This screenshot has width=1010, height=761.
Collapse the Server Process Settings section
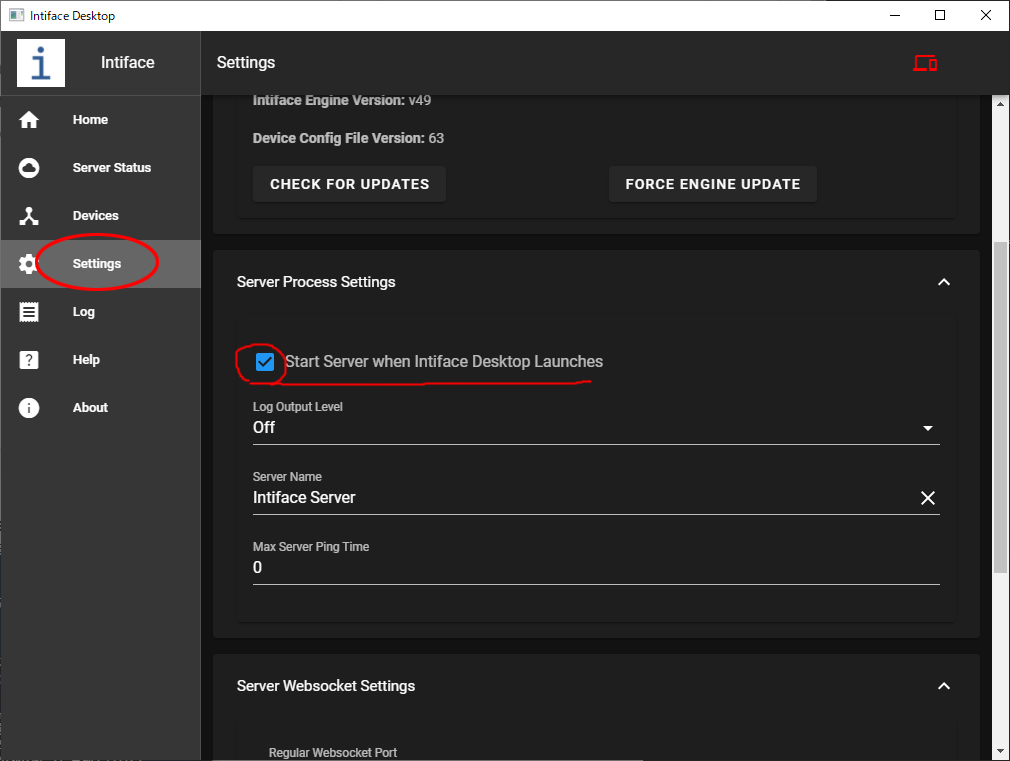tap(943, 282)
